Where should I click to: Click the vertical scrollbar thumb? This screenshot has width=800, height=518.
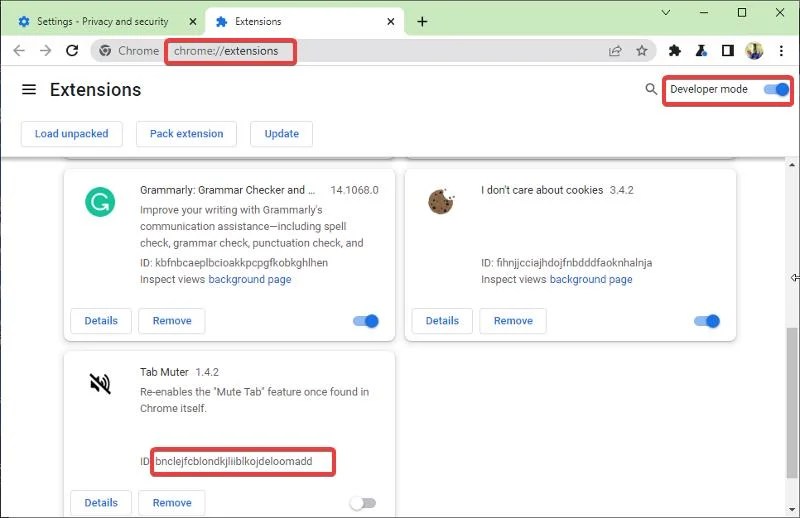click(791, 403)
